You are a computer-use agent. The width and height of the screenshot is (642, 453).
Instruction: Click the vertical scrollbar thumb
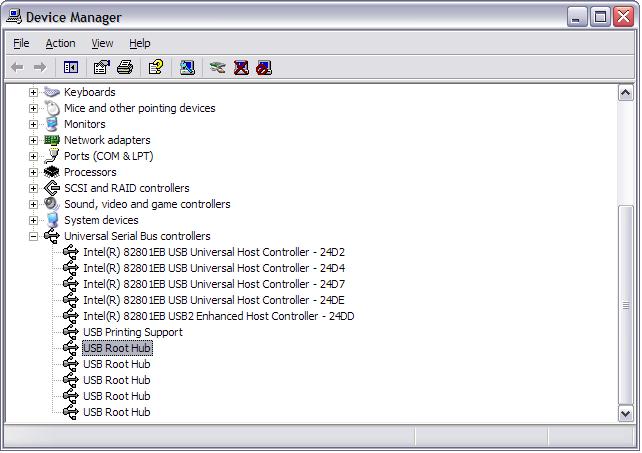(x=625, y=305)
